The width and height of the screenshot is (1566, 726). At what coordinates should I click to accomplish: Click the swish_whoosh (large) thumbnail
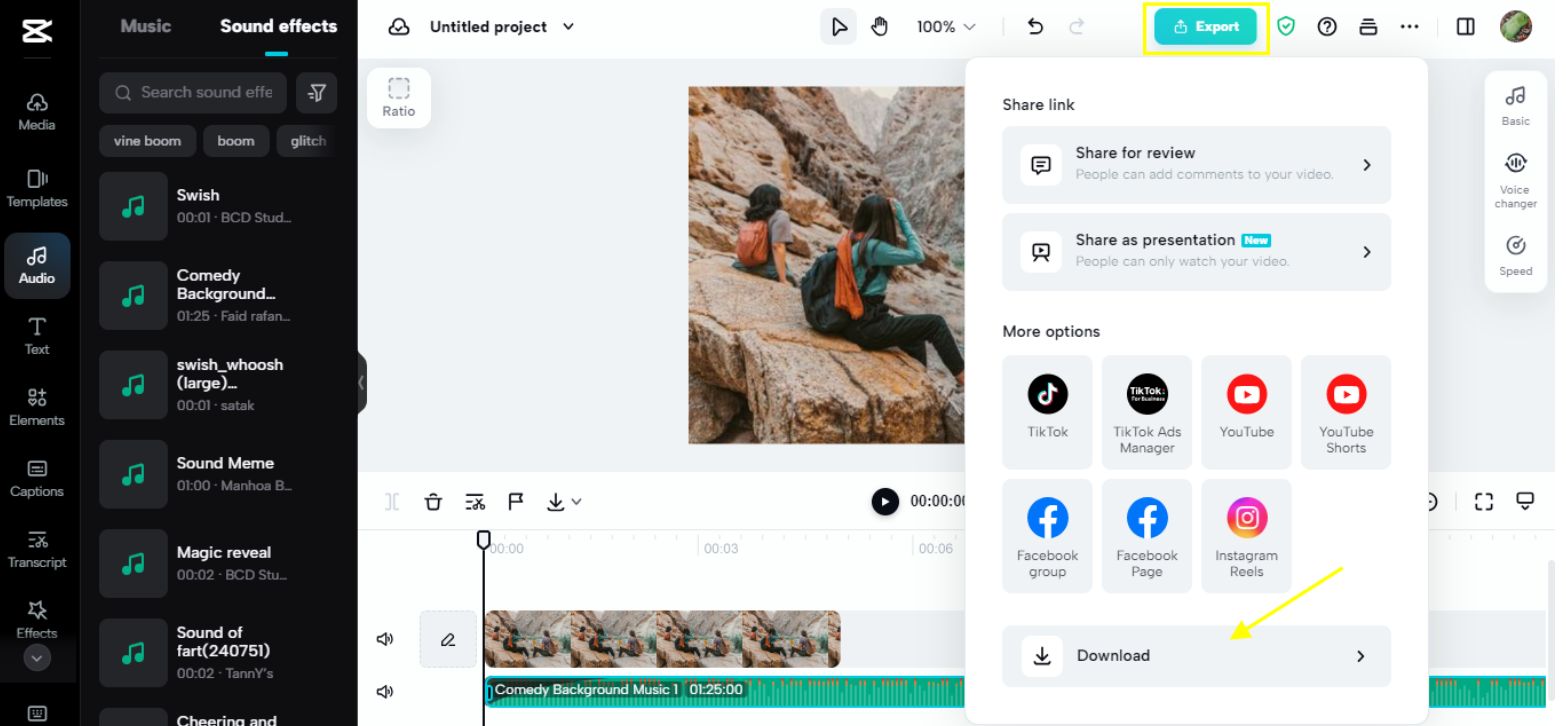pos(133,385)
